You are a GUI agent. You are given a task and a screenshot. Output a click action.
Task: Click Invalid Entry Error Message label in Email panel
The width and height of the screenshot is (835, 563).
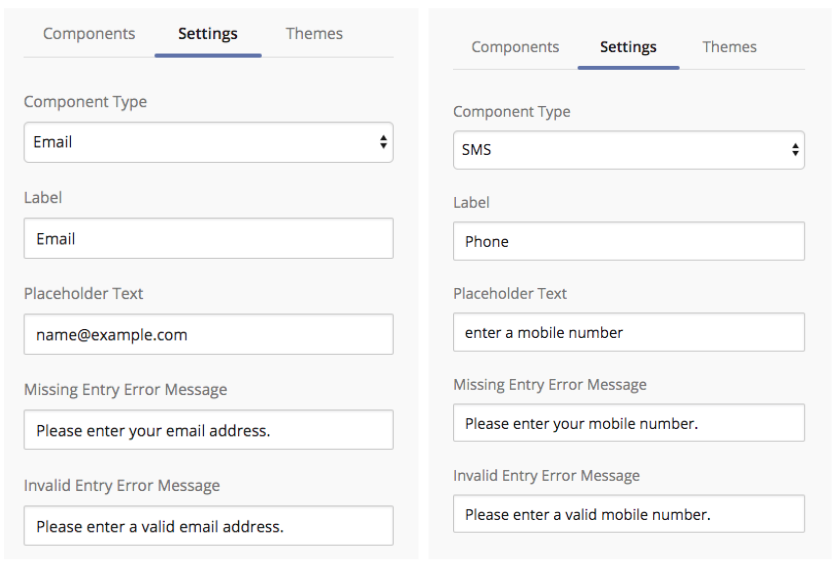[122, 485]
